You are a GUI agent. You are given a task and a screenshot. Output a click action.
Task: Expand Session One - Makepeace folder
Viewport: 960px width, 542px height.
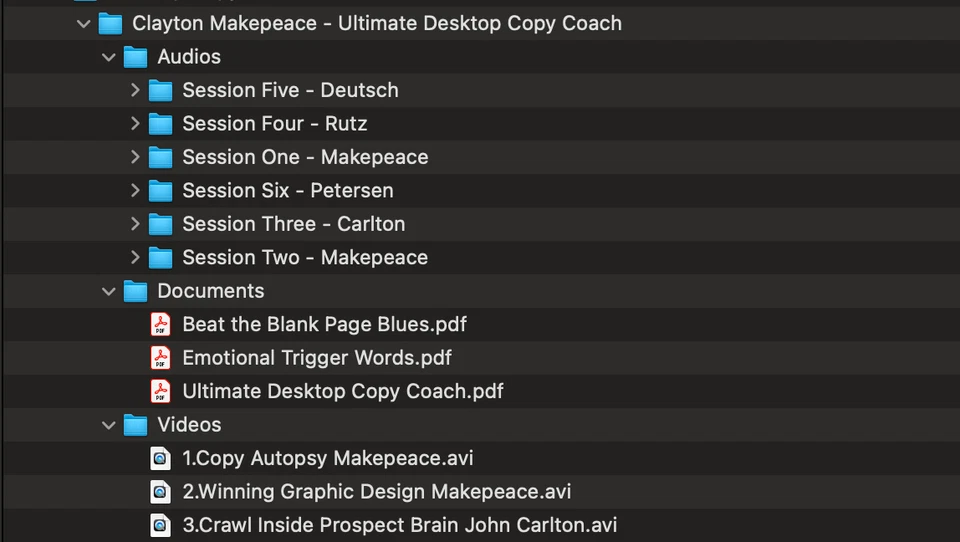coord(135,157)
